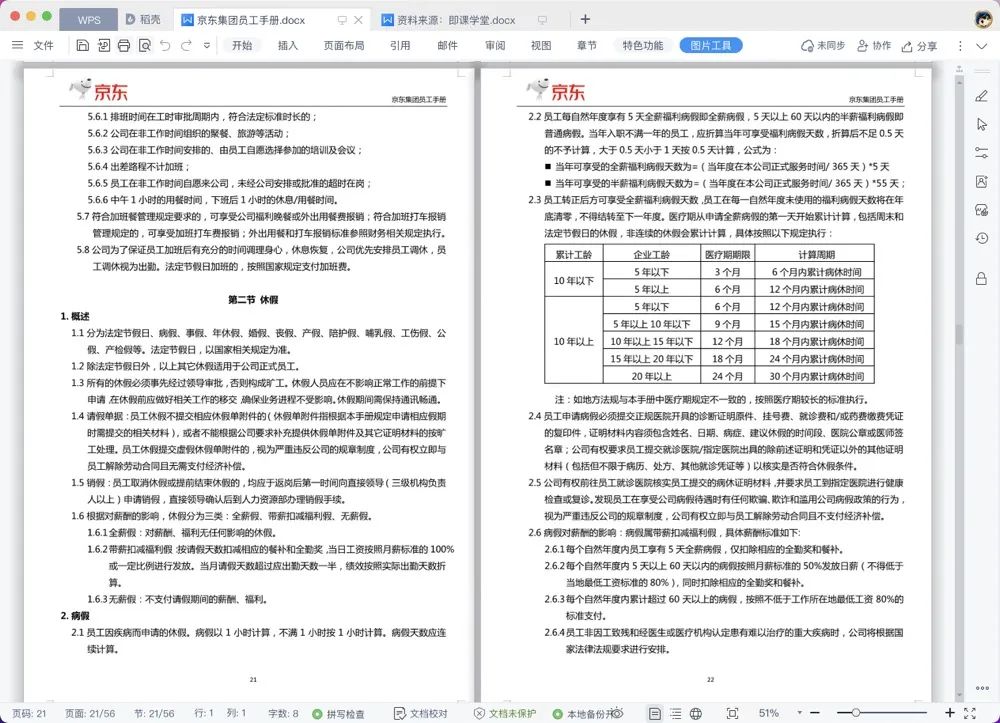The image size is (1000, 723).
Task: Open the 视图 ribbon tab
Action: pyautogui.click(x=541, y=45)
